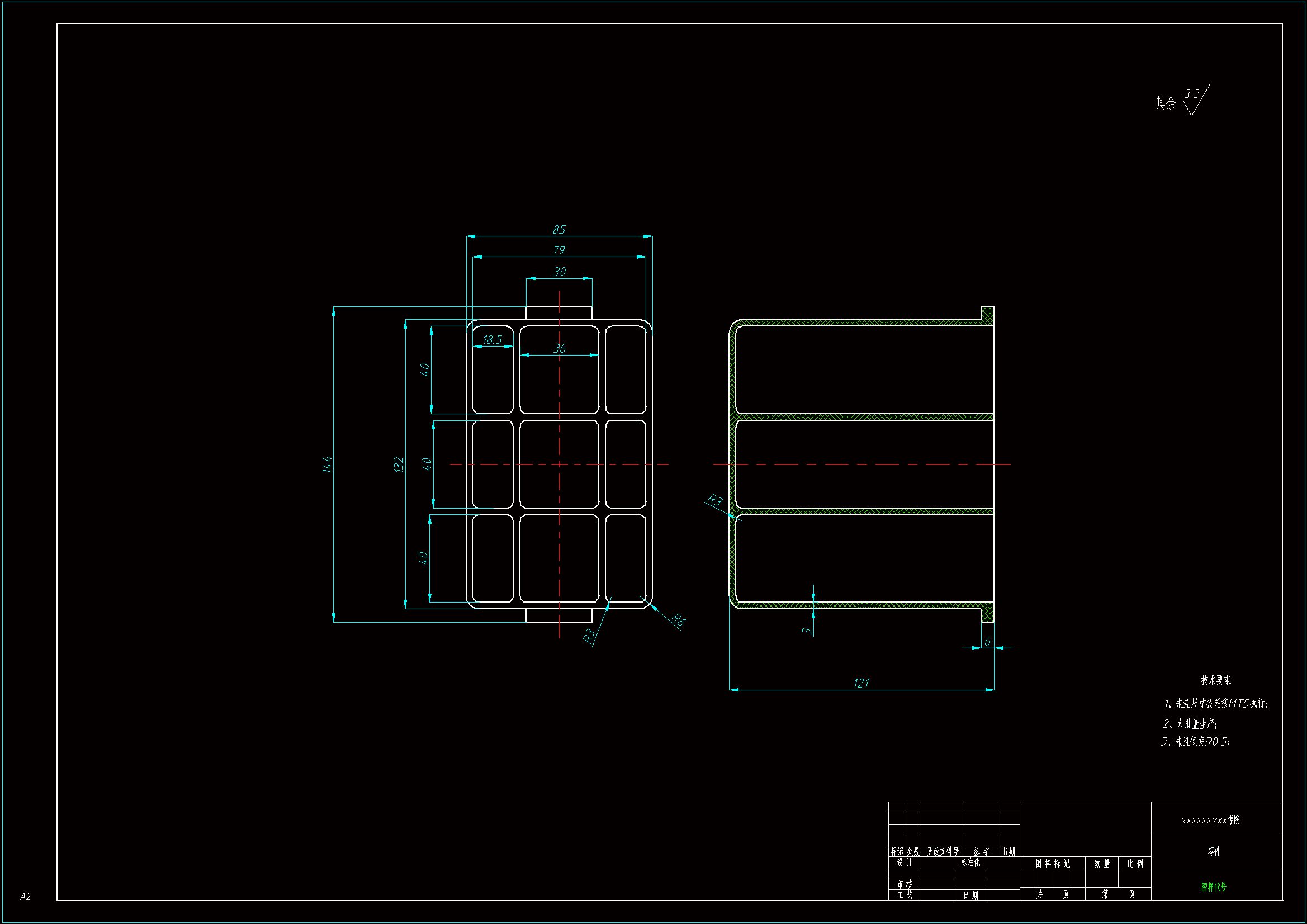Select the R3 label on the section view
Screen dimensions: 1307x924
point(714,500)
